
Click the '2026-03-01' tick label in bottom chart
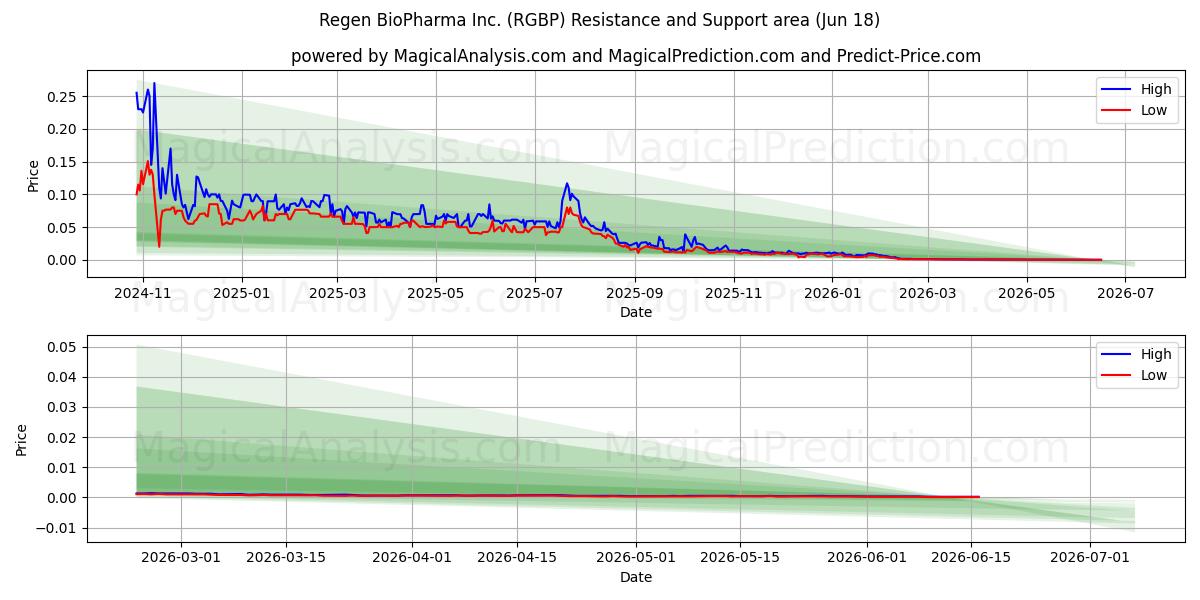pyautogui.click(x=181, y=558)
